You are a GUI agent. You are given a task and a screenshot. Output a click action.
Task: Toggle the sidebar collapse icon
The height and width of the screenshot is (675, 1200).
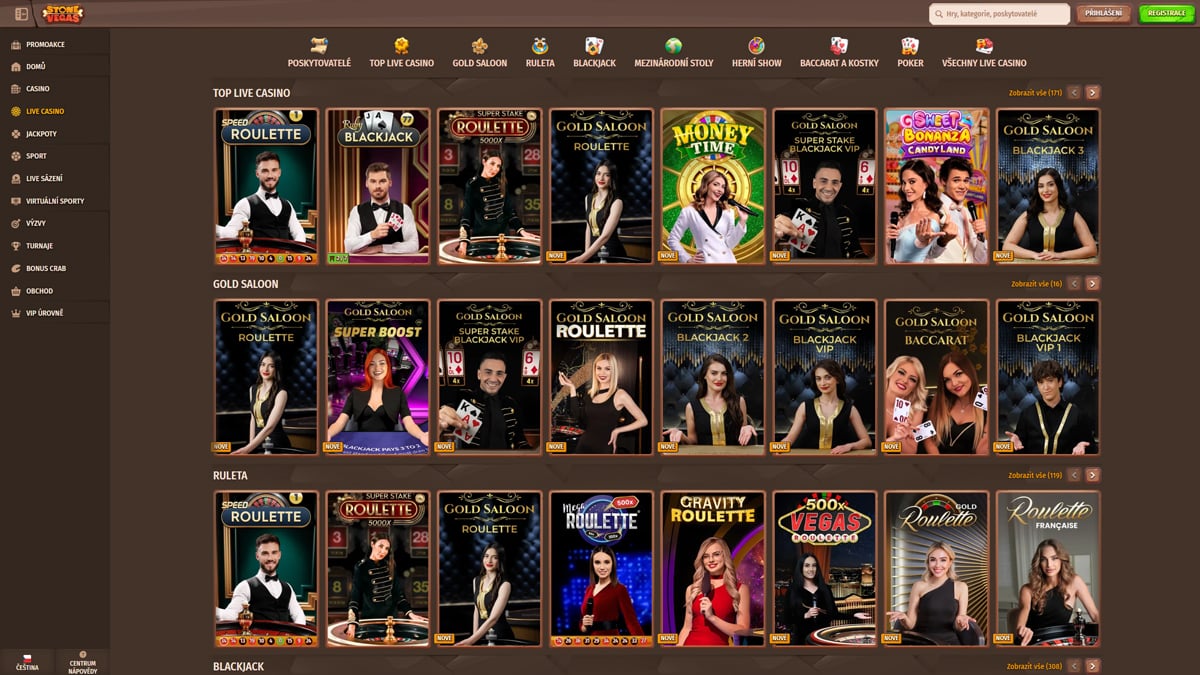coord(21,14)
